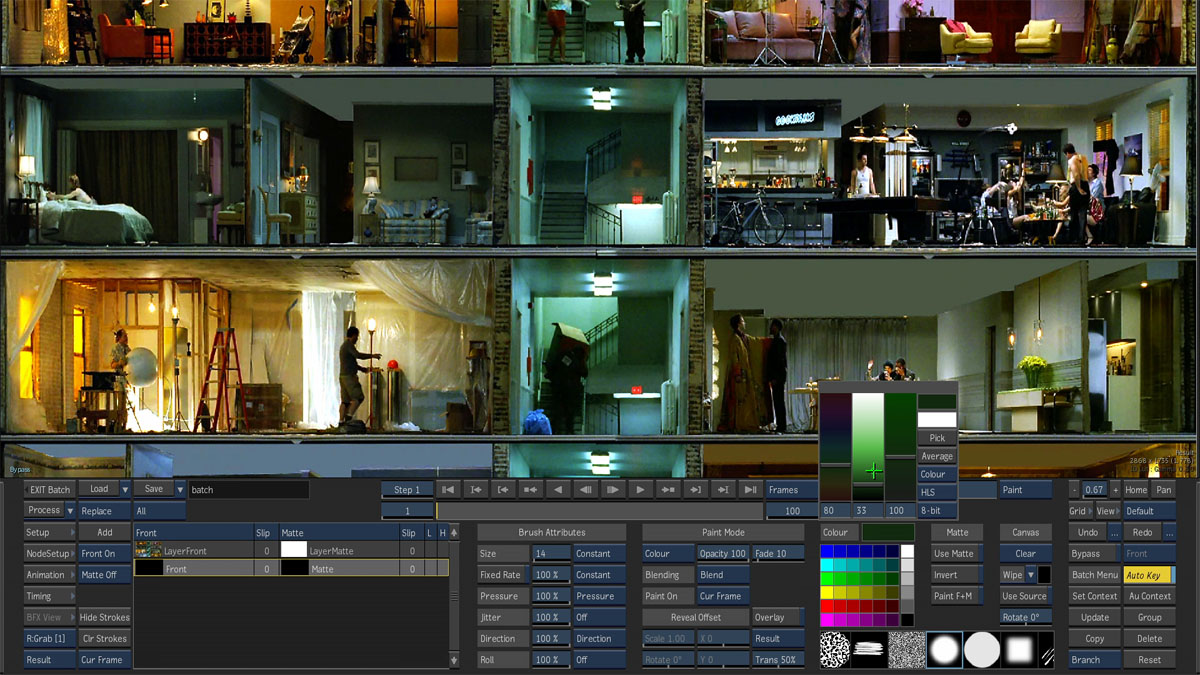This screenshot has width=1200, height=675.
Task: Toggle Hide Strokes
Action: (104, 618)
